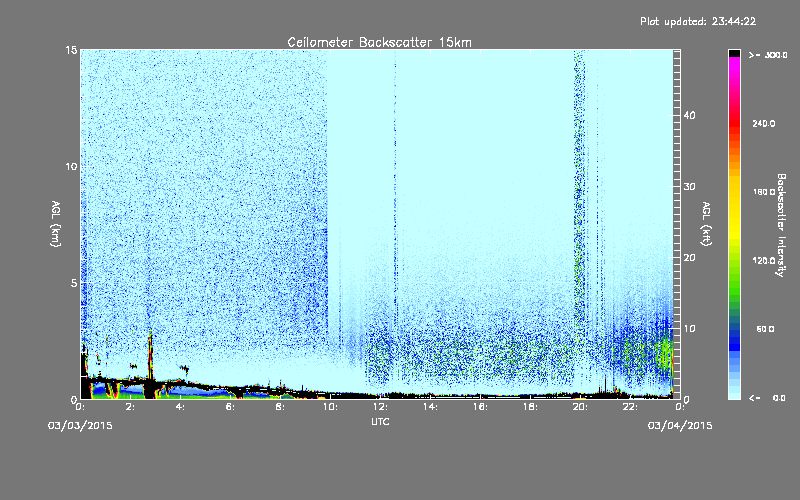Click the "12:" hour tick label

pyautogui.click(x=380, y=407)
